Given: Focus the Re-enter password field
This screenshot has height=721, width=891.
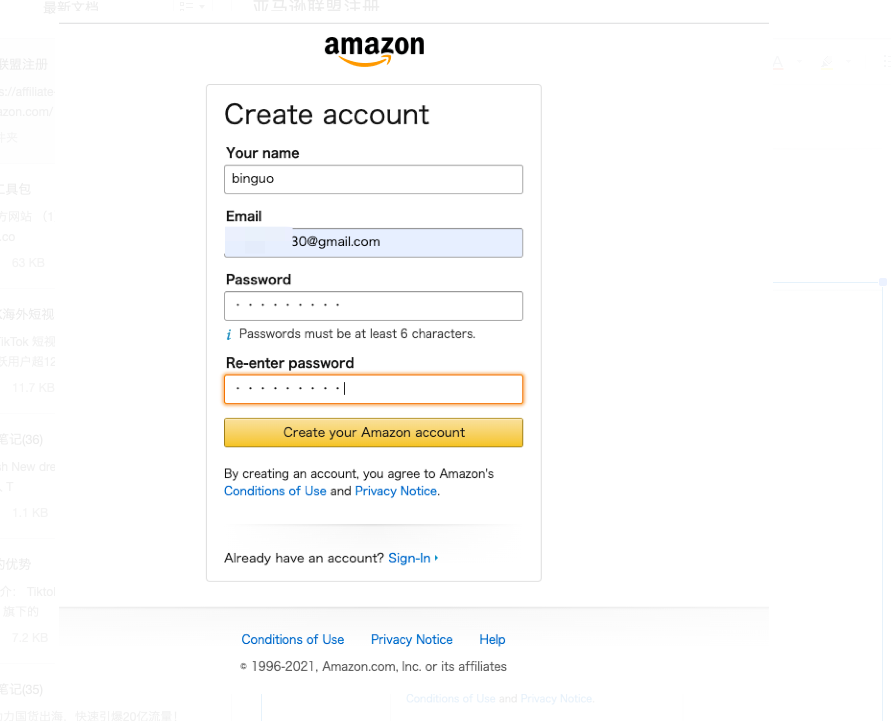Looking at the screenshot, I should point(373,389).
